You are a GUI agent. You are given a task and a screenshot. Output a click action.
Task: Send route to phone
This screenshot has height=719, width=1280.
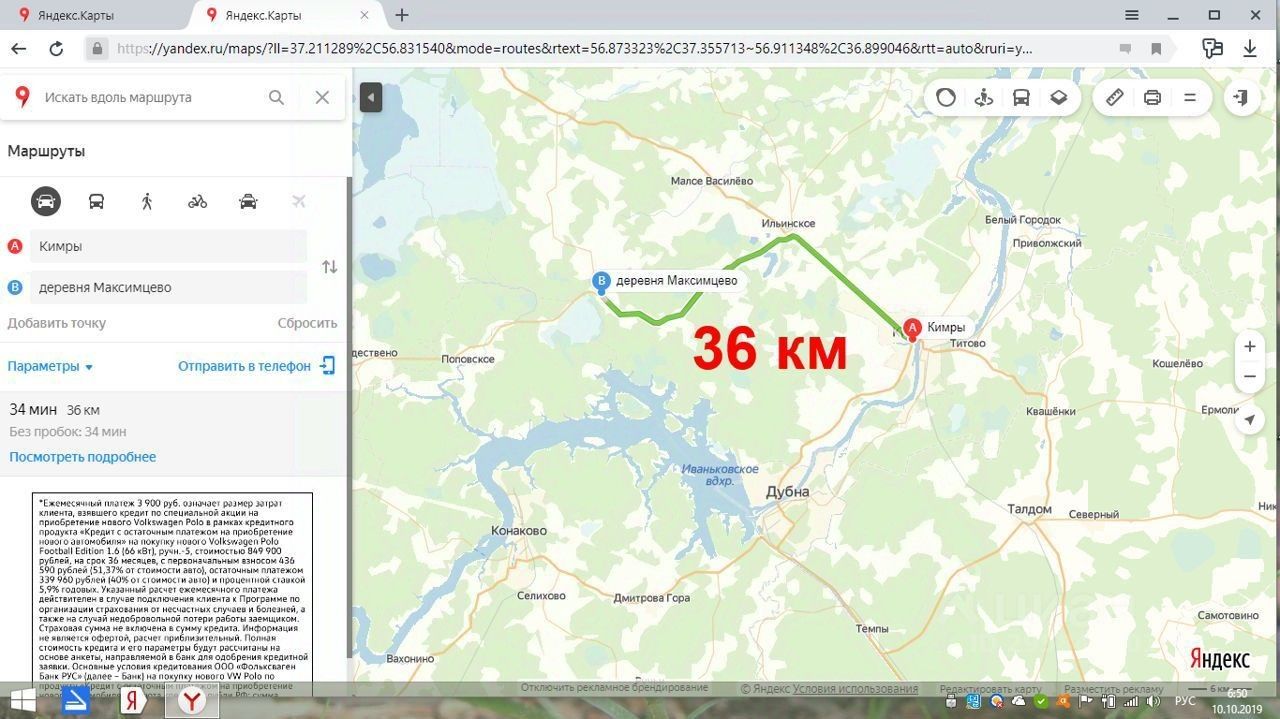(x=256, y=366)
